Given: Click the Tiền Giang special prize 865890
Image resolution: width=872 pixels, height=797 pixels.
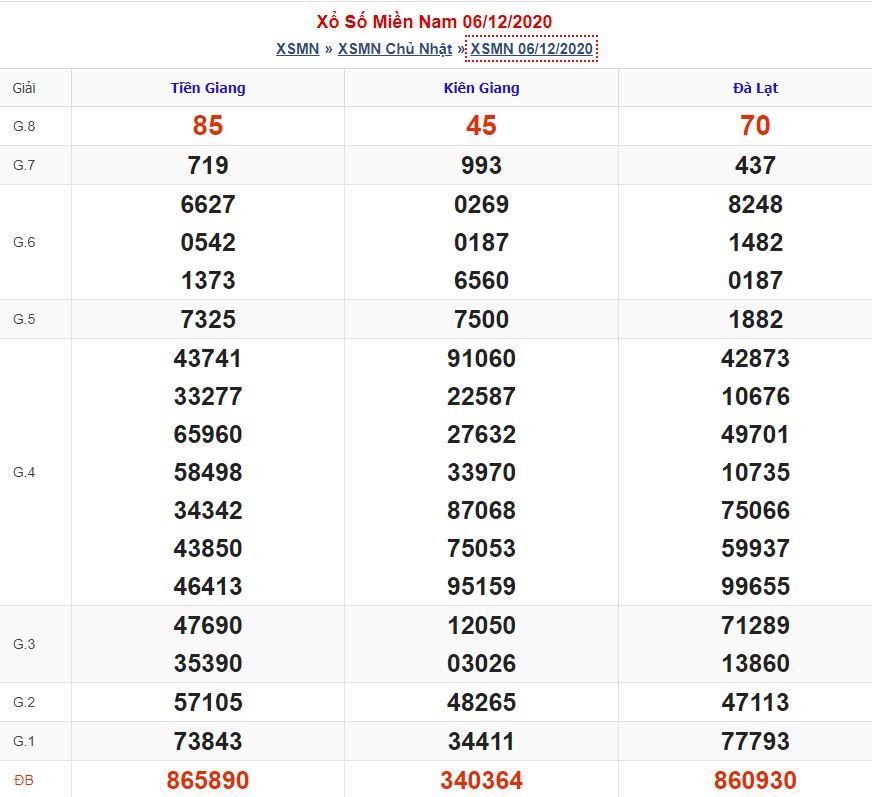Looking at the screenshot, I should (208, 780).
